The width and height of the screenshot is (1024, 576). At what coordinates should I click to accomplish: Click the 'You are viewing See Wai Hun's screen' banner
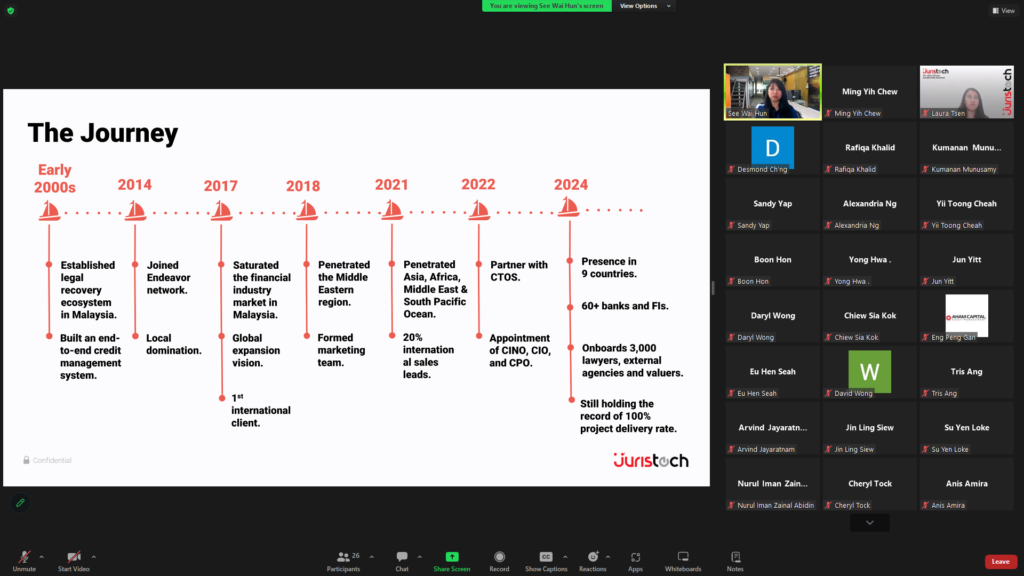click(547, 6)
